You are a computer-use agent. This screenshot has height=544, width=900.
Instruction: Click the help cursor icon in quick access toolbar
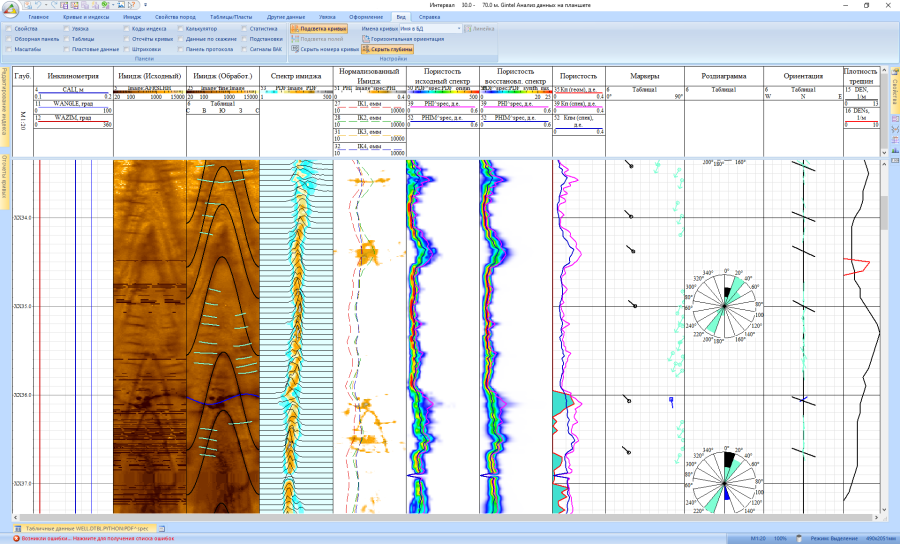(132, 5)
